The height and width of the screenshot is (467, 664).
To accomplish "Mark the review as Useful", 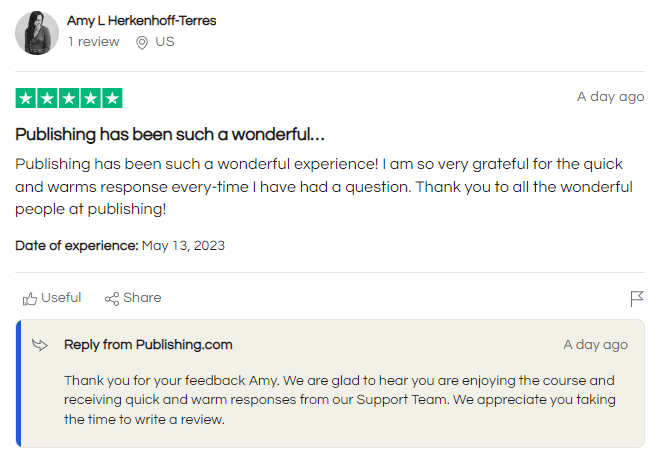I will point(60,298).
